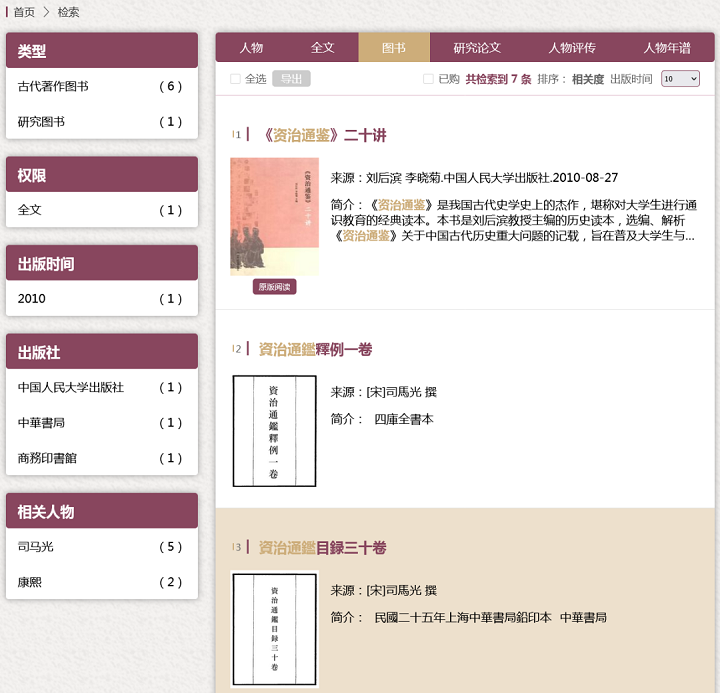This screenshot has height=693, width=720.
Task: Open the 研究论文 tab
Action: [477, 47]
